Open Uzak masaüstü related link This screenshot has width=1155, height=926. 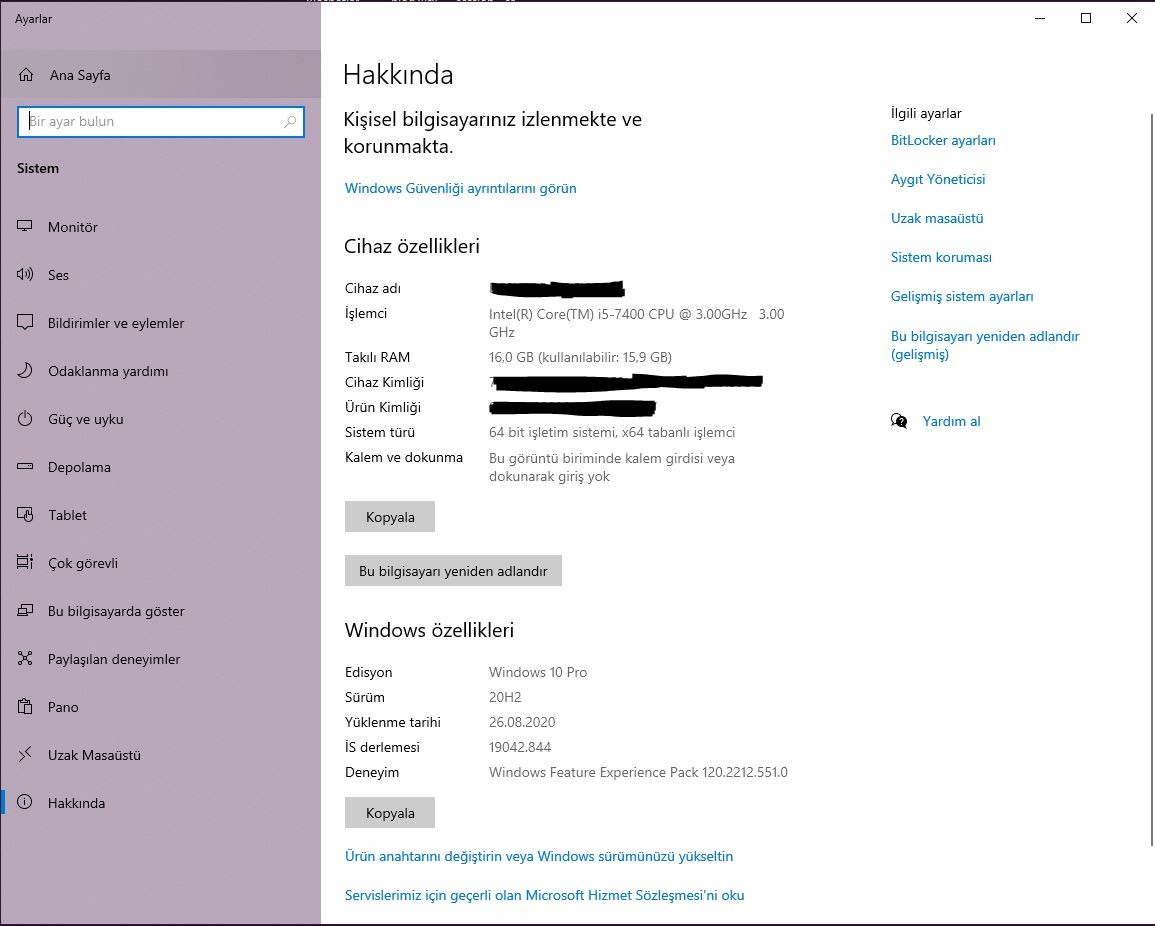tap(937, 218)
